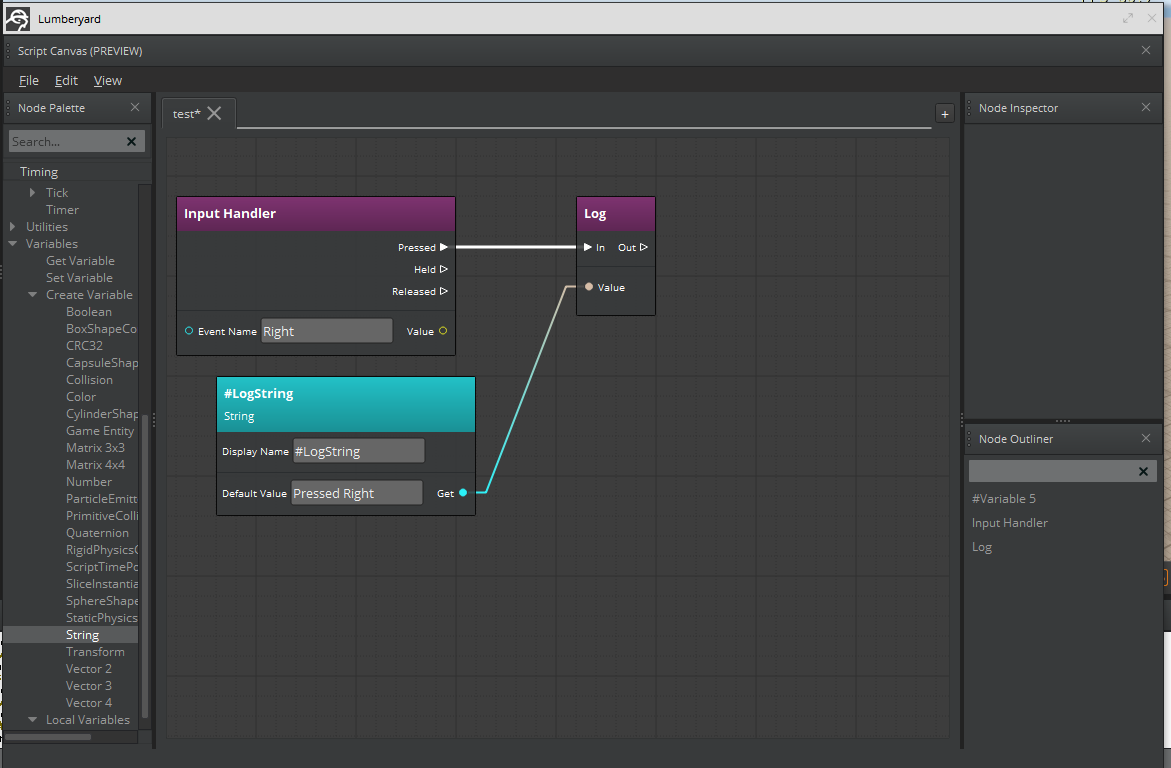
Task: Click the Log node In slot arrow
Action: [588, 247]
